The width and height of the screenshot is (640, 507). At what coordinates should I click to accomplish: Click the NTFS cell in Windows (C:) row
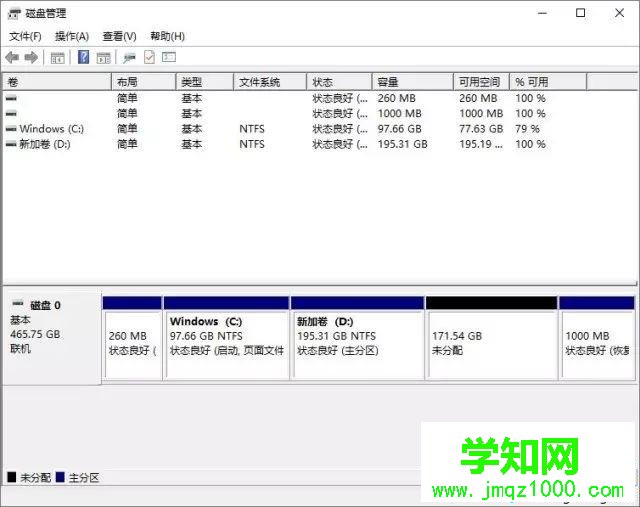click(x=252, y=129)
